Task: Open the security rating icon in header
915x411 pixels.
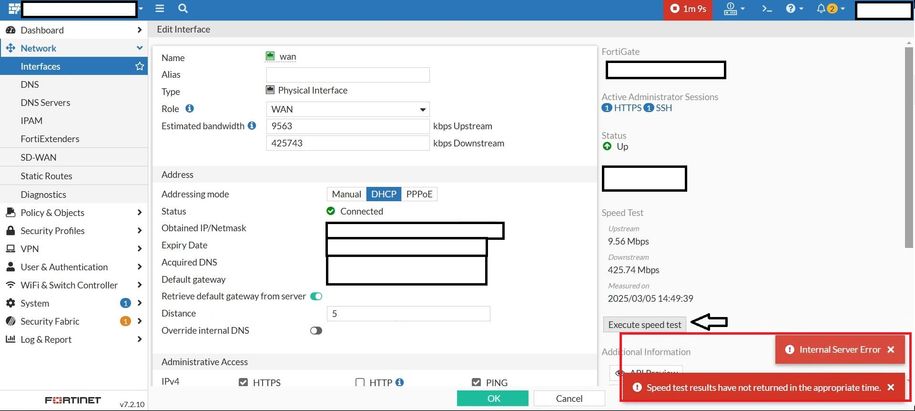Action: (x=734, y=9)
